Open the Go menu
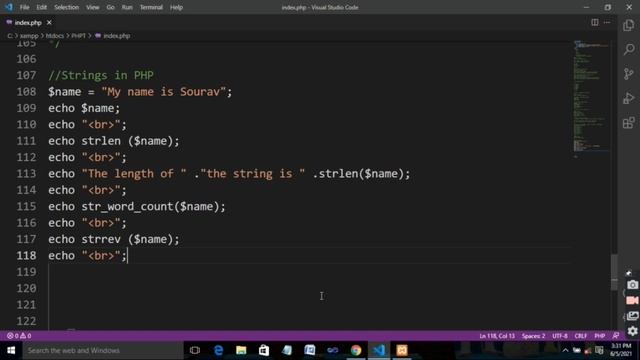The height and width of the screenshot is (360, 640). [x=111, y=7]
